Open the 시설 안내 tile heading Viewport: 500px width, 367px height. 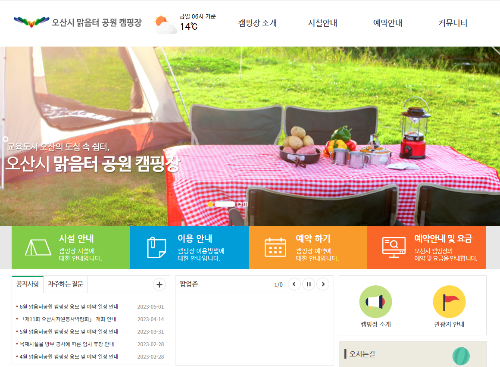pos(76,239)
